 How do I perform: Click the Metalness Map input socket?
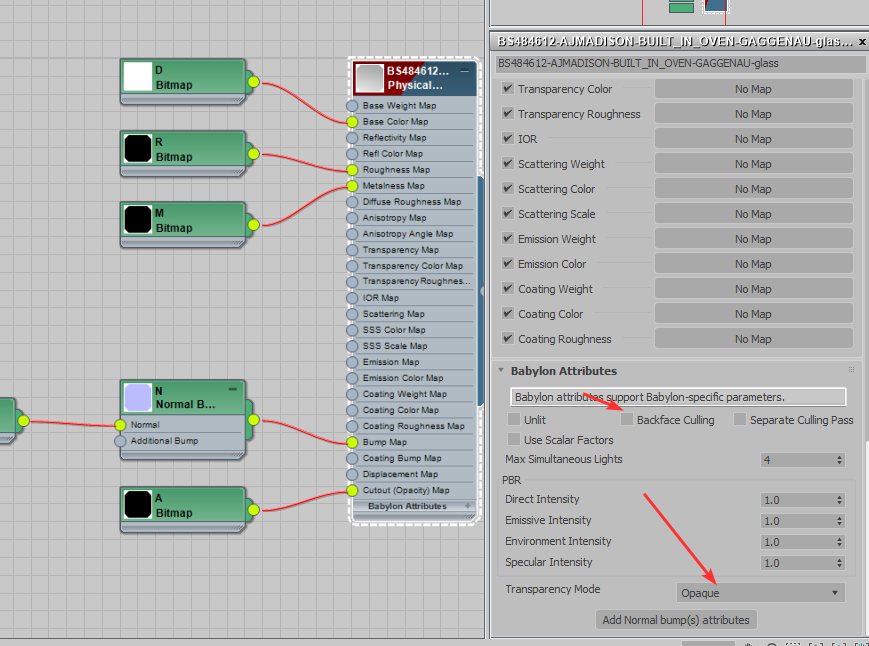[352, 186]
